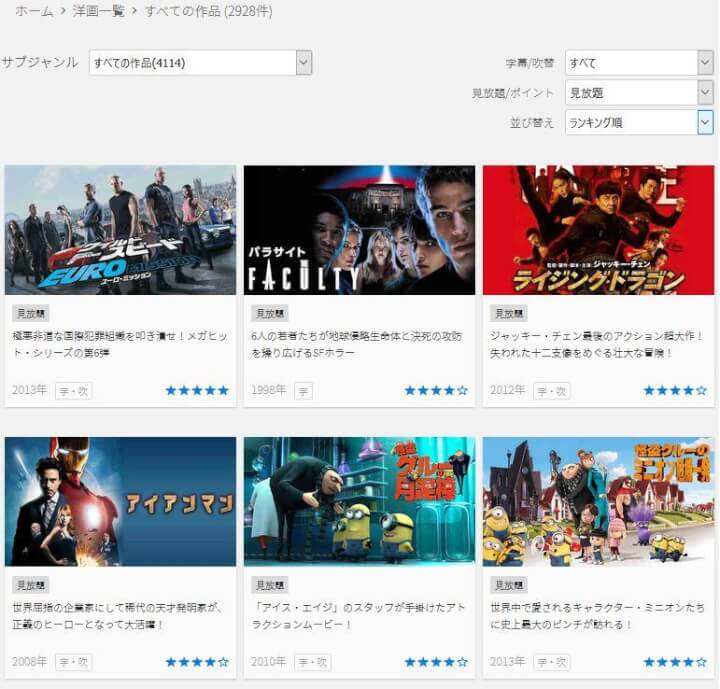Click 見放題 badge on ミニオン危機一発 card
Viewport: 720px width, 689px height.
tap(509, 585)
